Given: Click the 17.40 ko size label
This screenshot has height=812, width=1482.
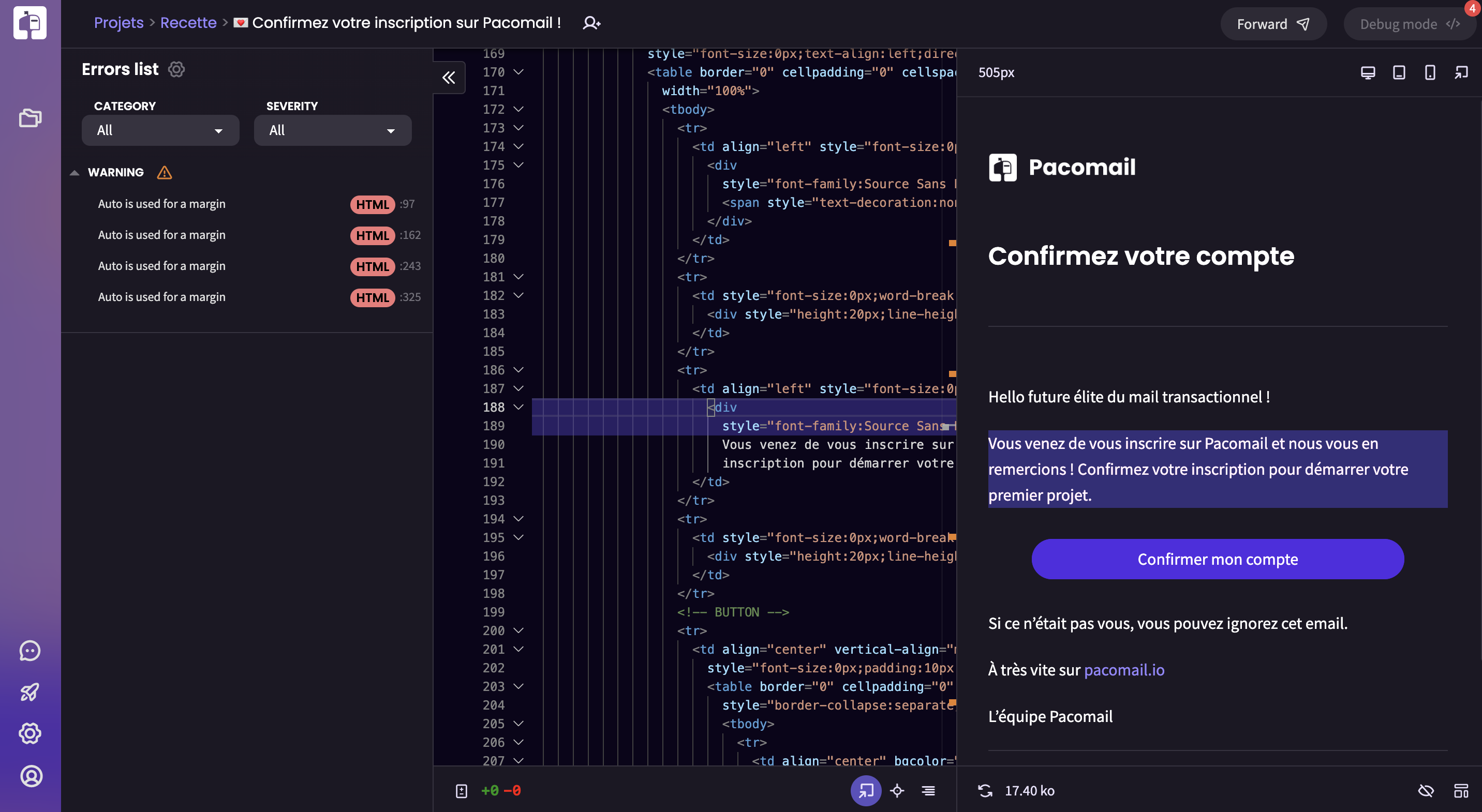Looking at the screenshot, I should point(1029,791).
